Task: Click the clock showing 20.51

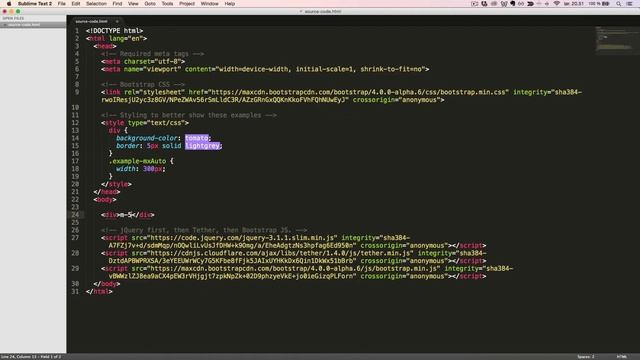Action: (573, 4)
